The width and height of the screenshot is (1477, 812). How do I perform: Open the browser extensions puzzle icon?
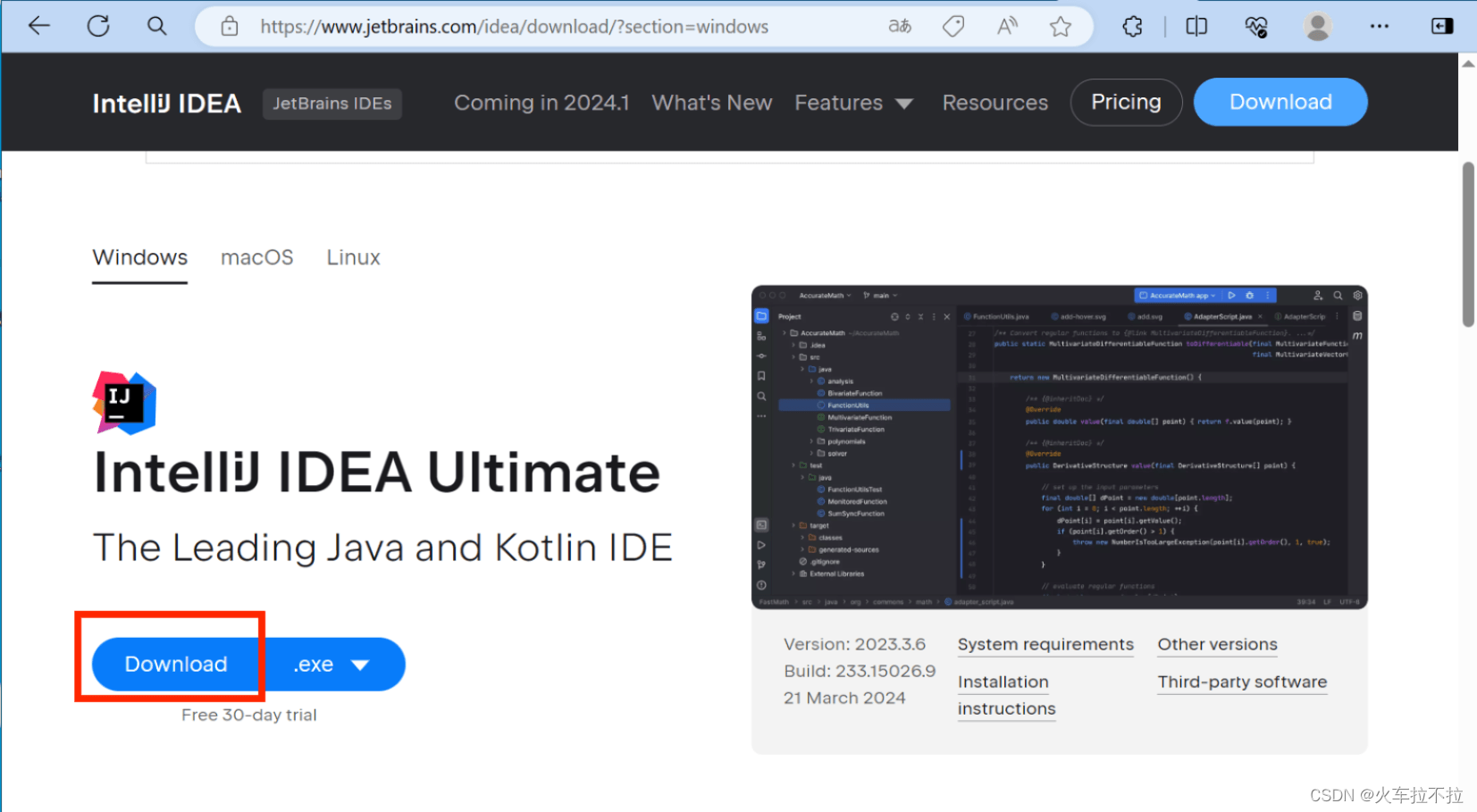point(1132,27)
